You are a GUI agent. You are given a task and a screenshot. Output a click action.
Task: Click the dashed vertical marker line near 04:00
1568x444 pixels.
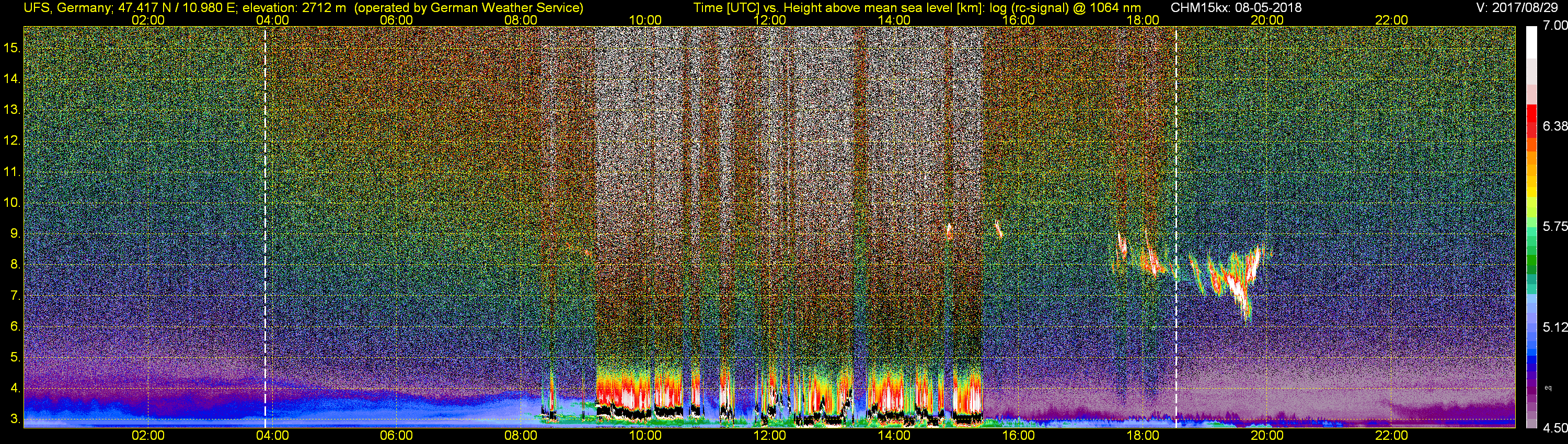265,227
